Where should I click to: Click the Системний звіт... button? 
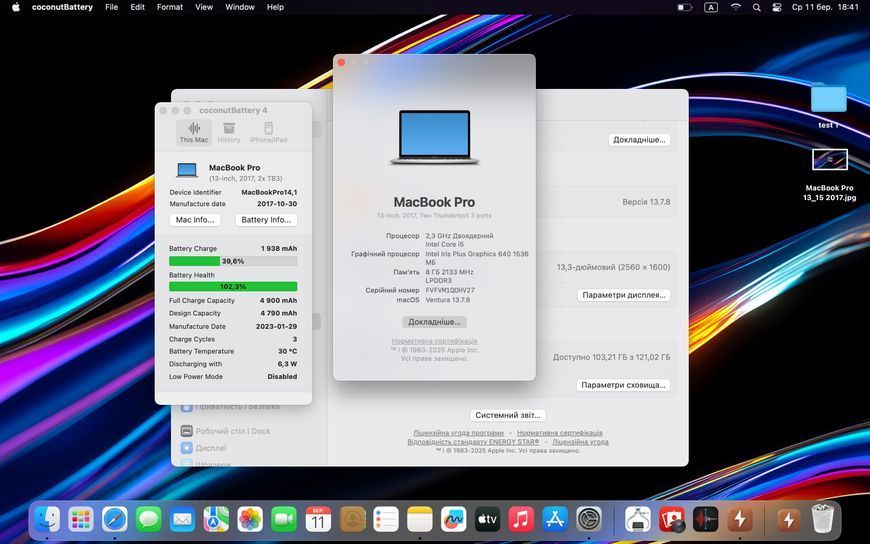tap(508, 415)
